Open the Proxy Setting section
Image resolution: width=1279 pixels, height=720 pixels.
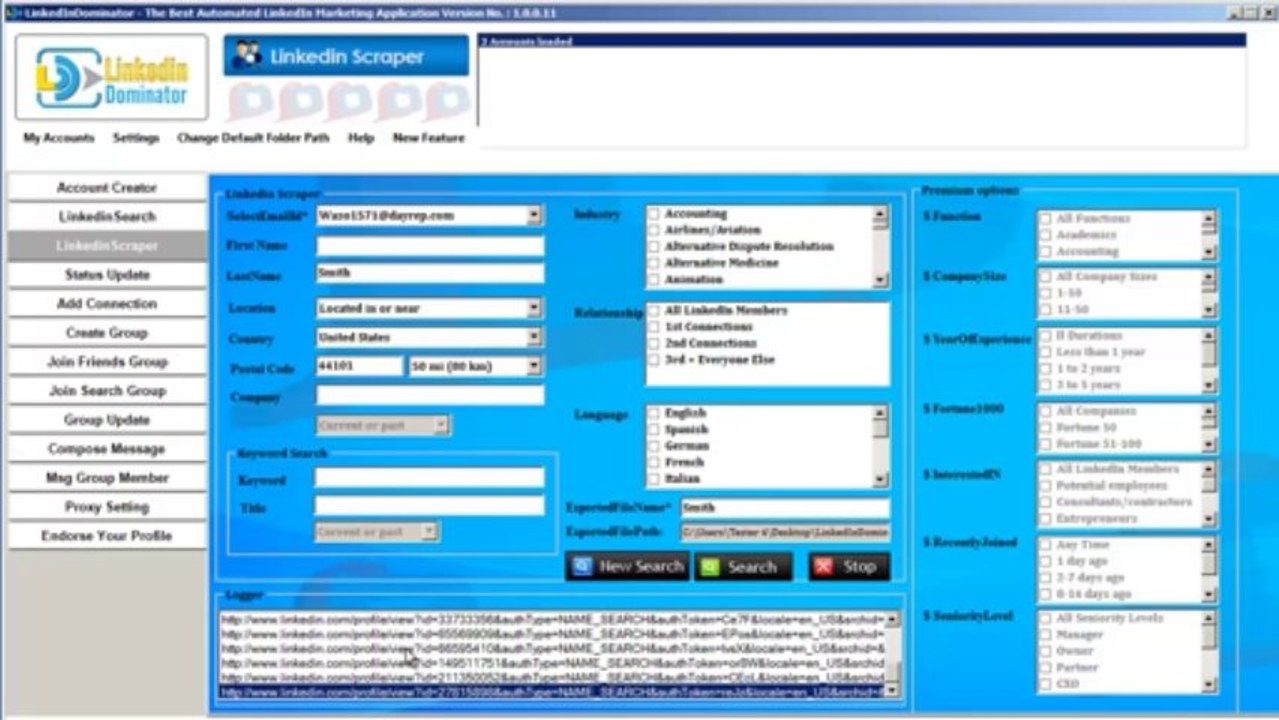(x=107, y=507)
